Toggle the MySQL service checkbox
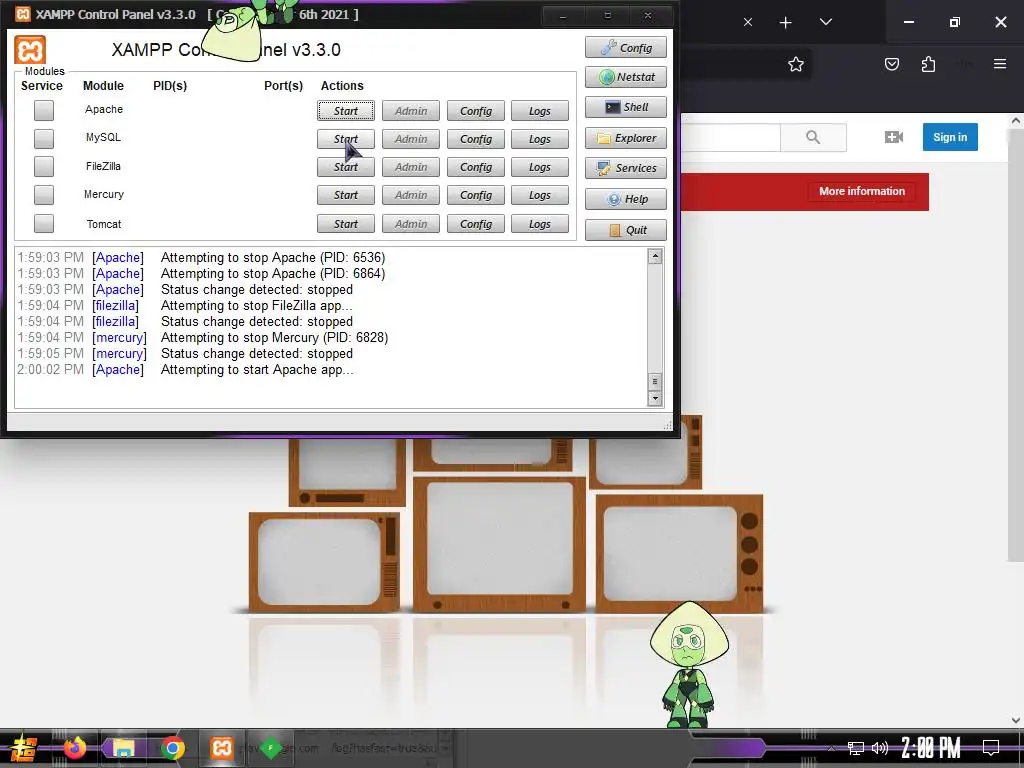 point(44,138)
